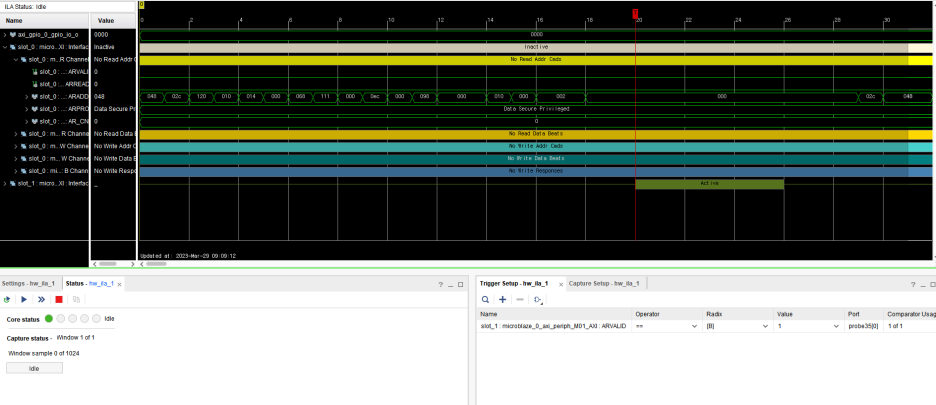Screen dimensions: 936x405
Task: Click the 'No Read Data Beats' yellow bar
Action: [535, 134]
